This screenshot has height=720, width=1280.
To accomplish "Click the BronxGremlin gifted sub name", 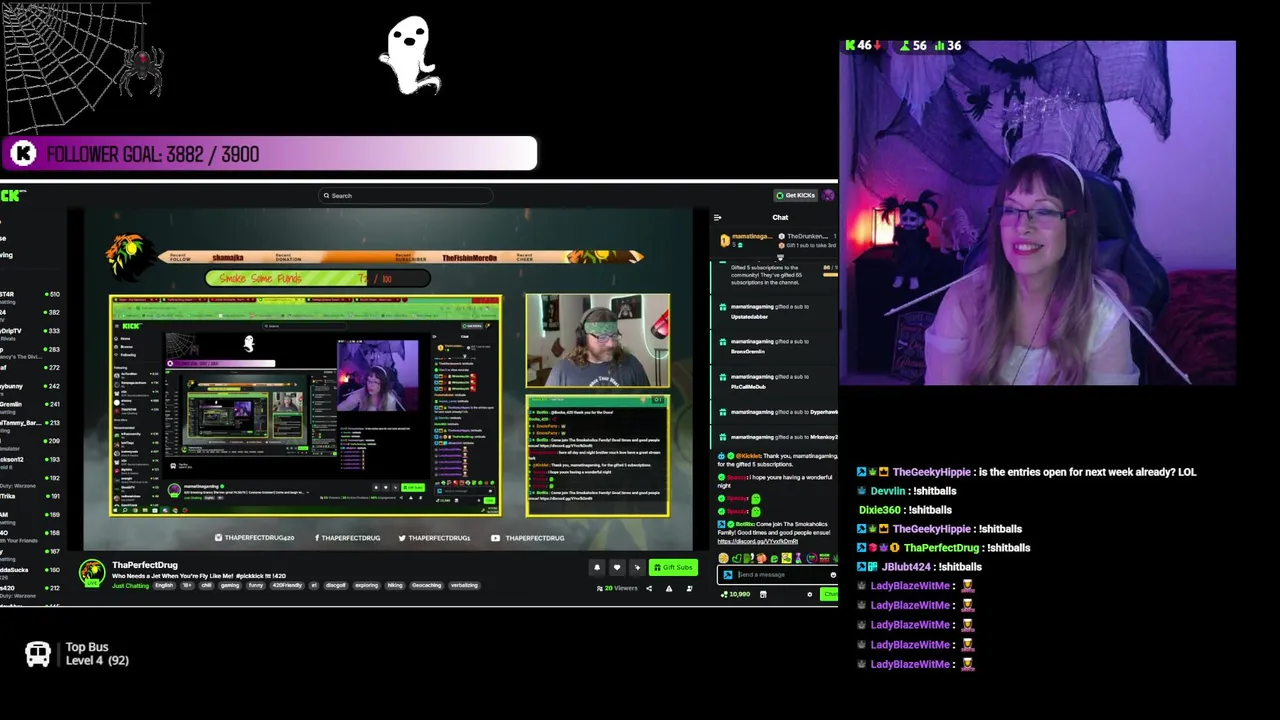I will pyautogui.click(x=748, y=351).
